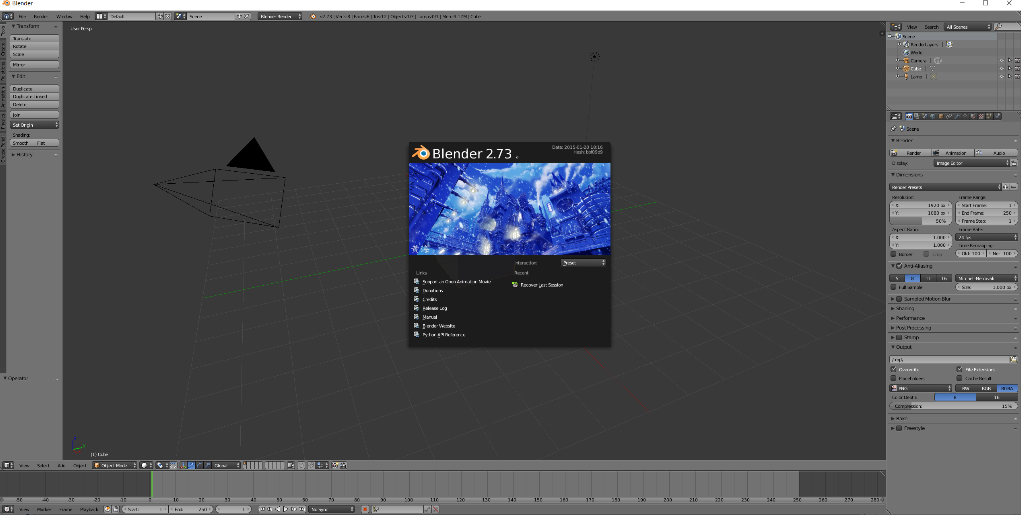Open the Physics properties tab icon
Screen dimensions: 1021x516
pos(997,116)
